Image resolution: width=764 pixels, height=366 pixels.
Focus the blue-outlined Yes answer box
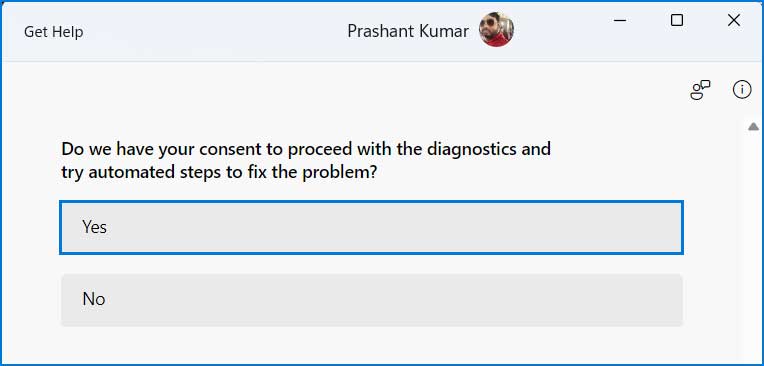click(x=371, y=228)
